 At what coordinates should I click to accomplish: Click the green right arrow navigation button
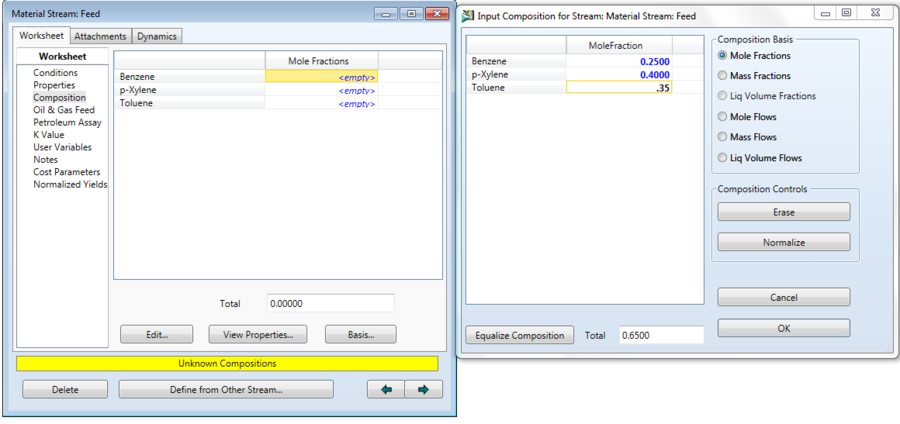[x=423, y=390]
